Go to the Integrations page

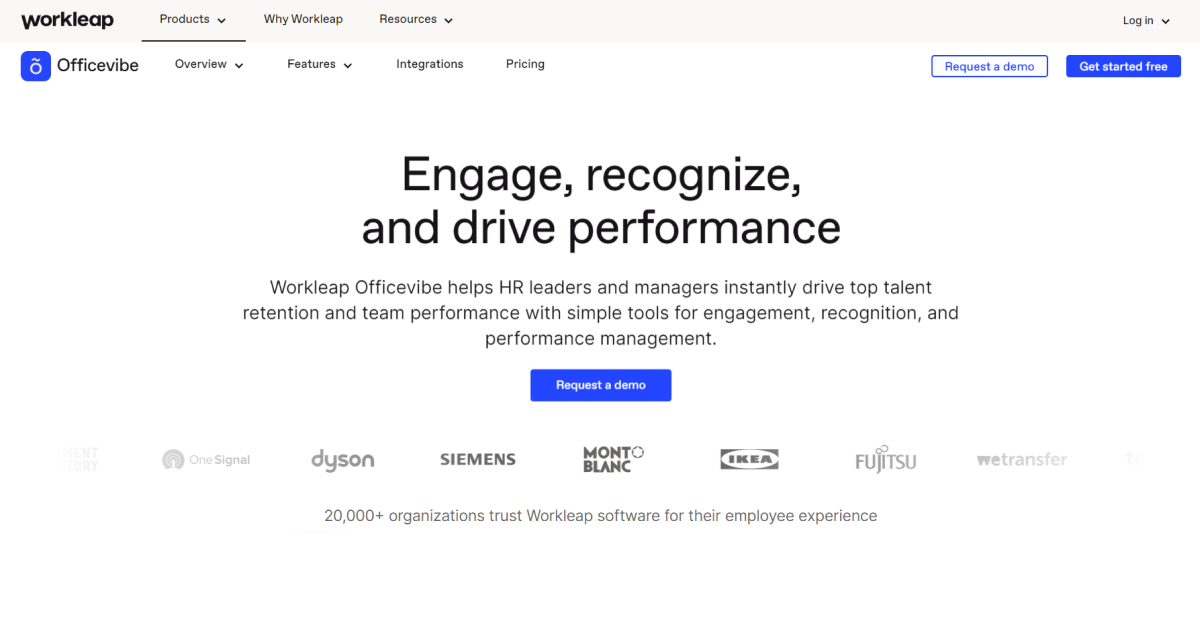[430, 64]
